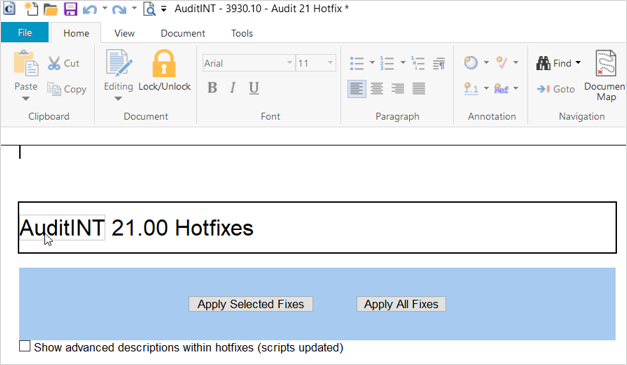This screenshot has width=627, height=365.
Task: Cut the selection with the scissors button
Action: click(64, 63)
